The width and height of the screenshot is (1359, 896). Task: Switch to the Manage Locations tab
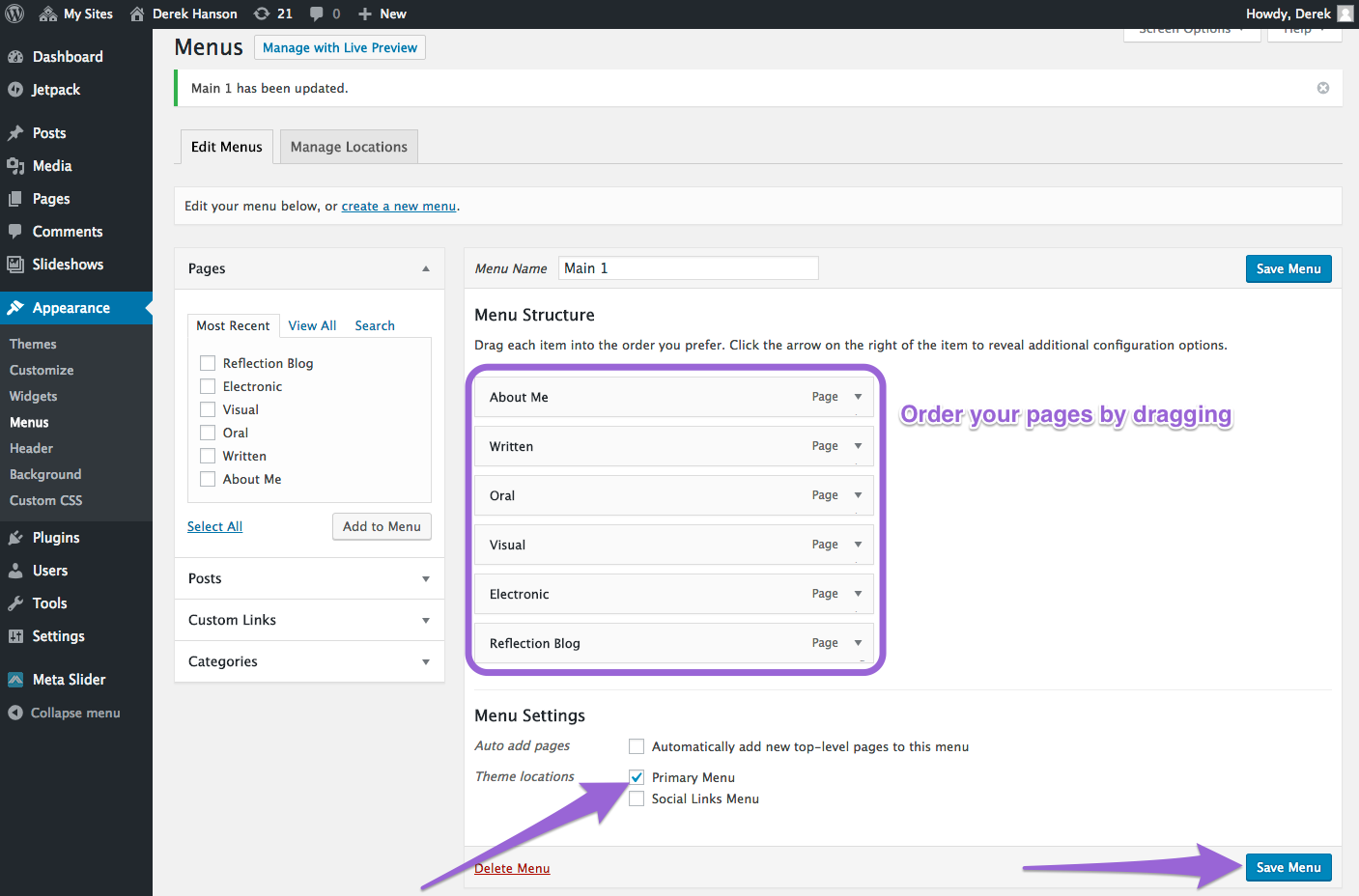pos(349,147)
